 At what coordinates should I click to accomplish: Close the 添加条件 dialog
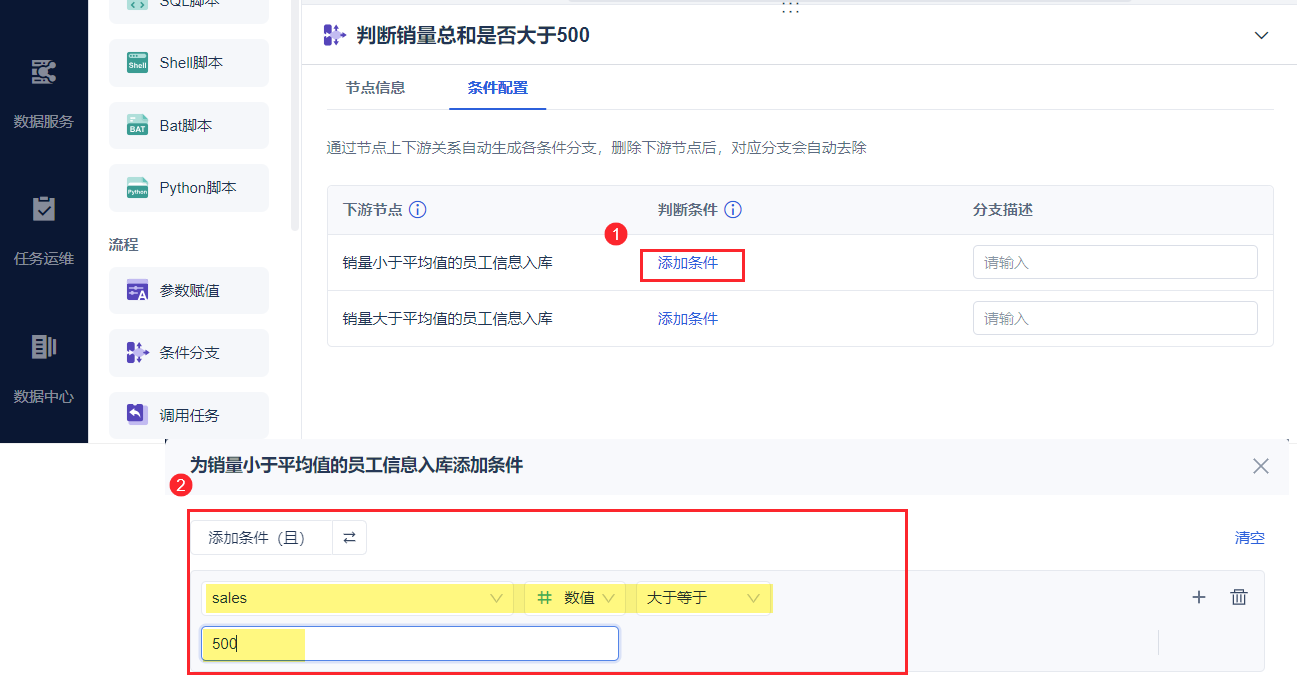(x=1261, y=466)
